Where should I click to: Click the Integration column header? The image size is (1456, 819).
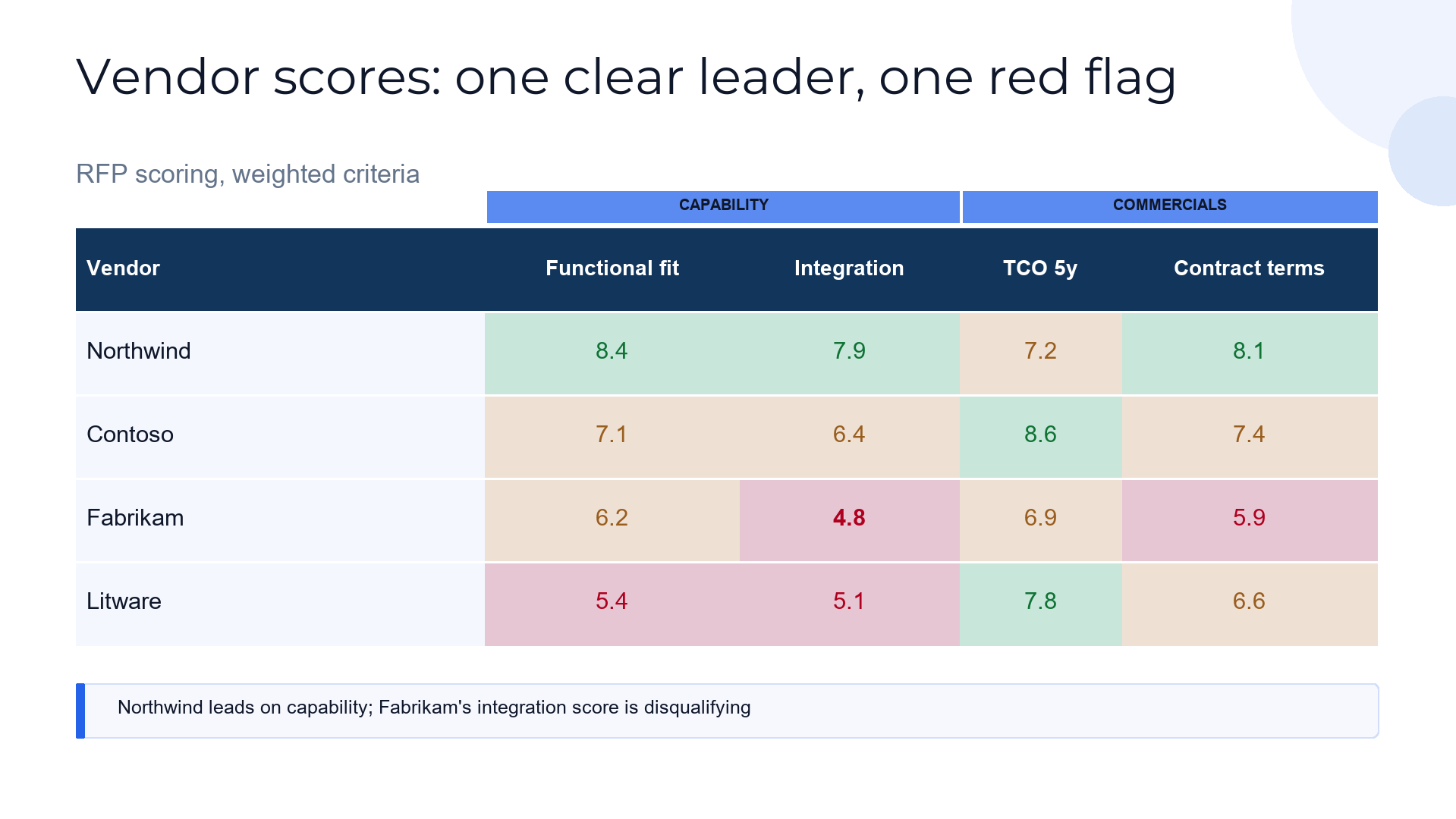[x=849, y=268]
